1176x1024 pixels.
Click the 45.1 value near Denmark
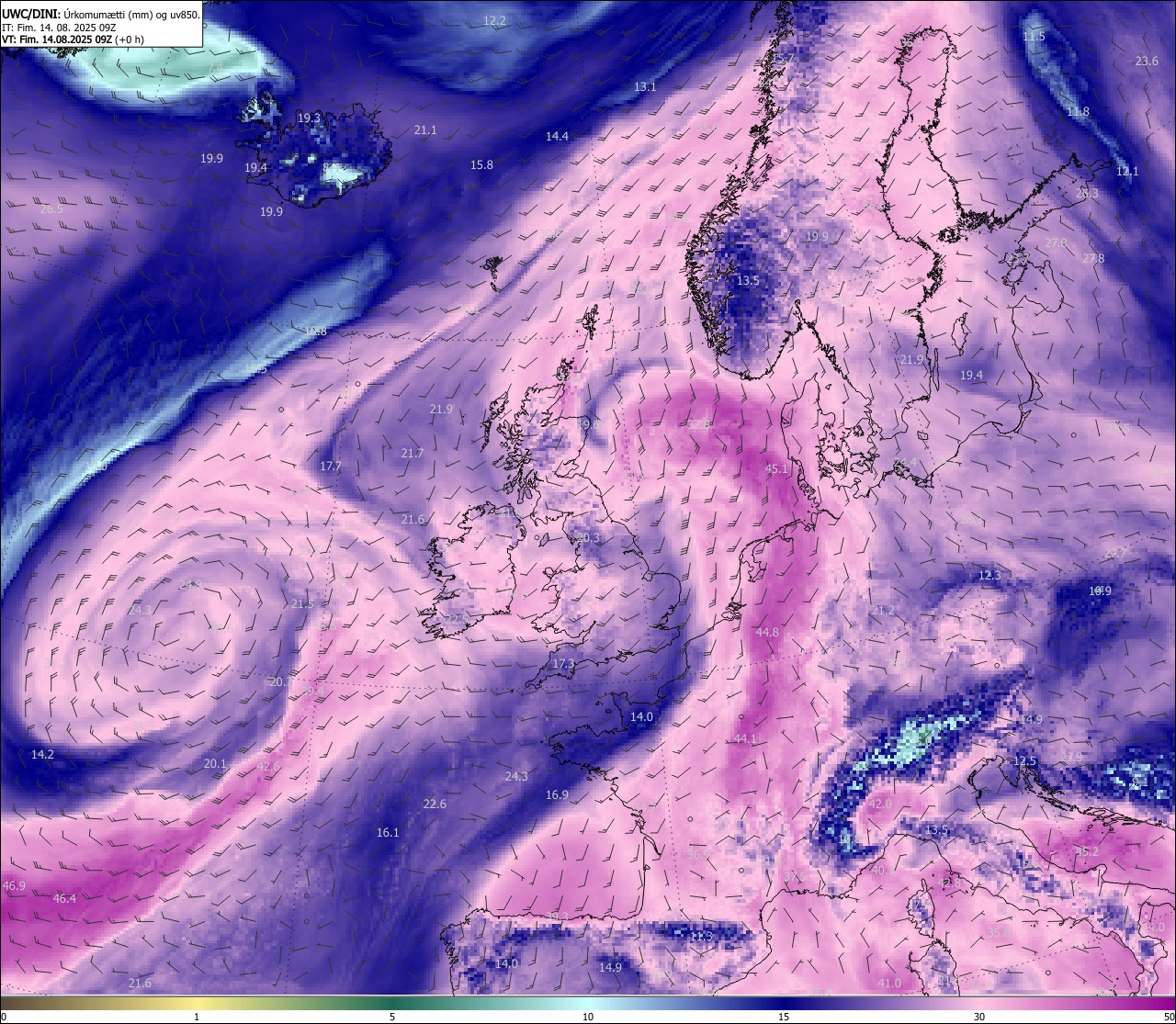pyautogui.click(x=776, y=468)
